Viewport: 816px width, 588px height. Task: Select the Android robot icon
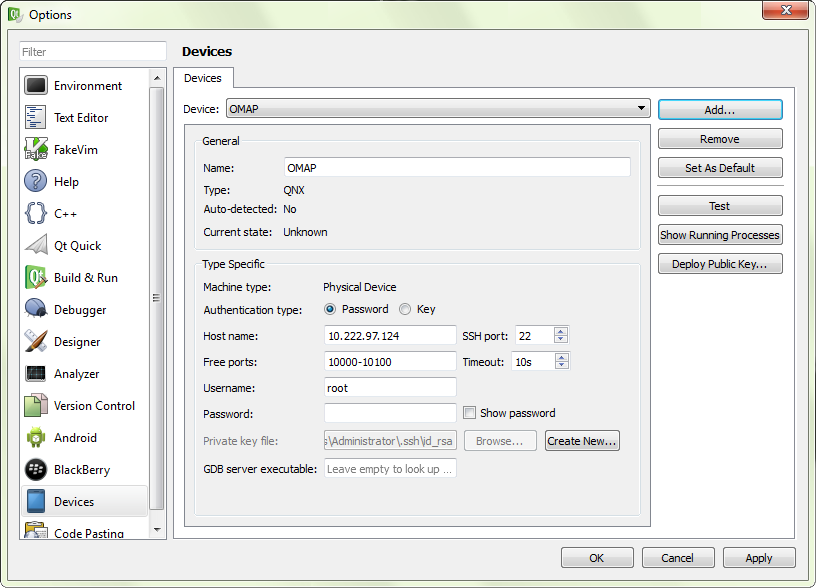(36, 438)
